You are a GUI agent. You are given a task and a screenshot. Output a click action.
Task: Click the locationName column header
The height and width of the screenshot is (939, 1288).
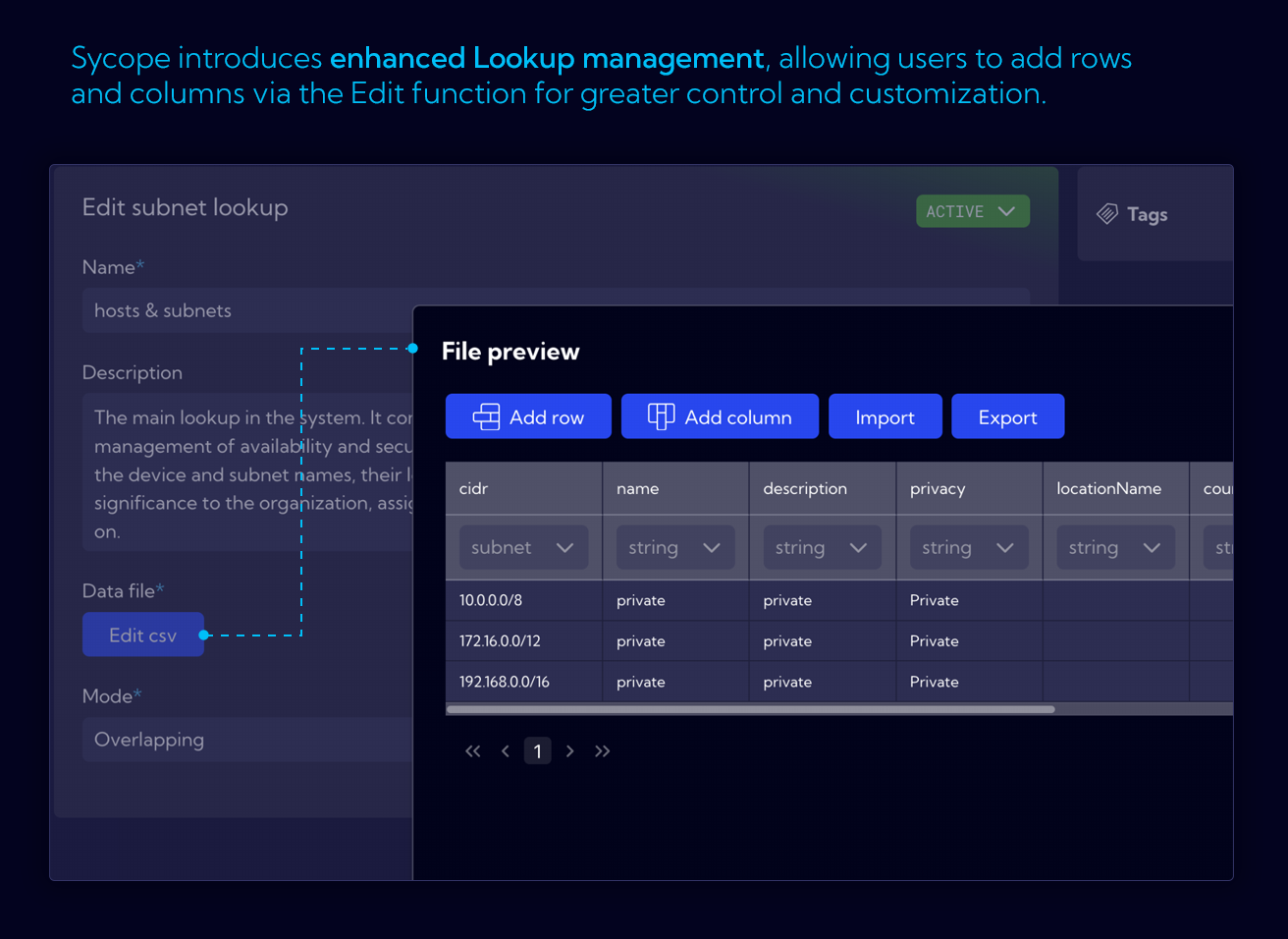coord(1116,488)
